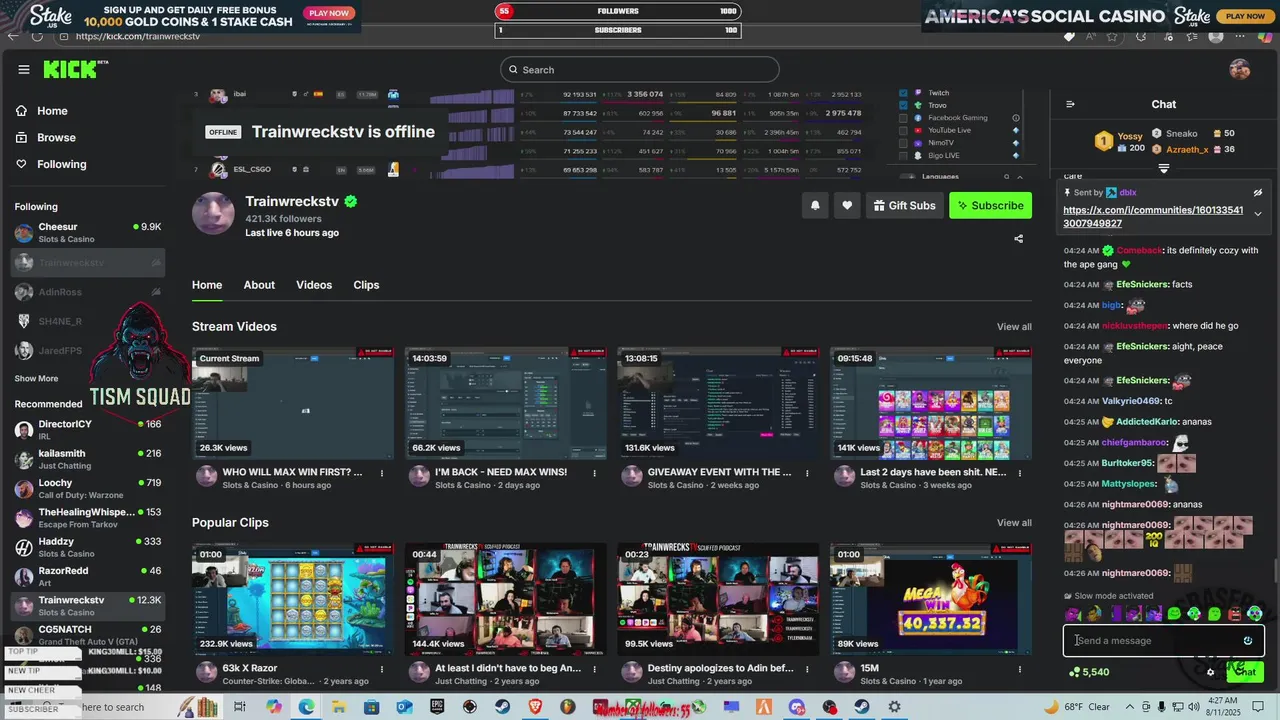The image size is (1280, 720).
Task: Open options for 15M clip
Action: pos(1020,669)
